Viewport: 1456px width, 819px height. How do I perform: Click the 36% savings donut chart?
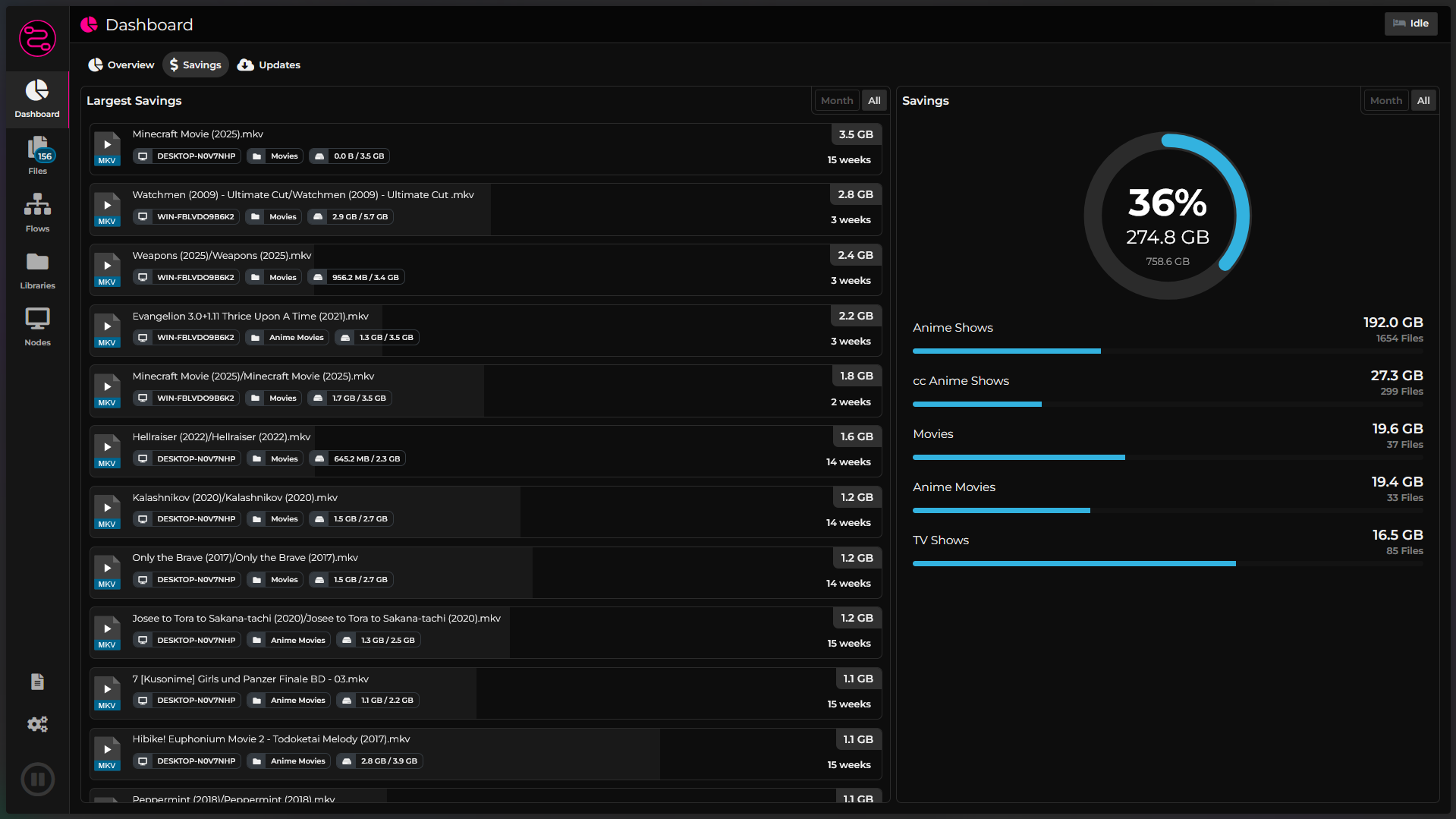[1167, 216]
